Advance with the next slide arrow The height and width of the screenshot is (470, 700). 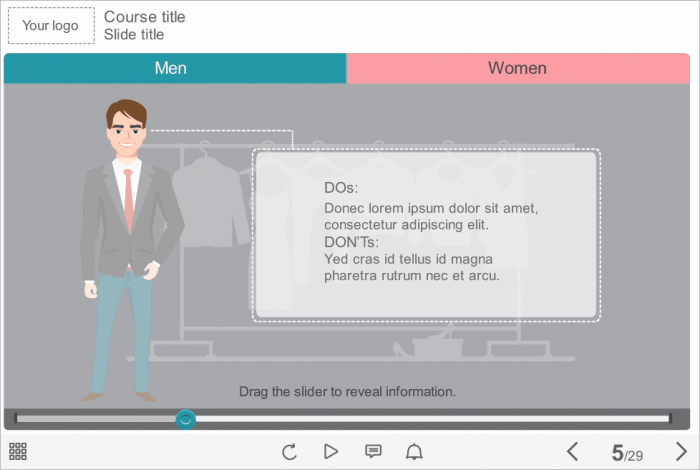click(681, 452)
